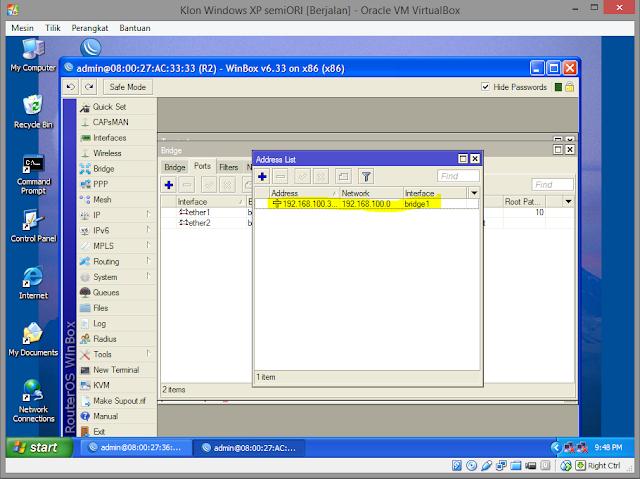The height and width of the screenshot is (479, 640).
Task: Click the Undo arrow in WinBox toolbar
Action: coord(71,87)
